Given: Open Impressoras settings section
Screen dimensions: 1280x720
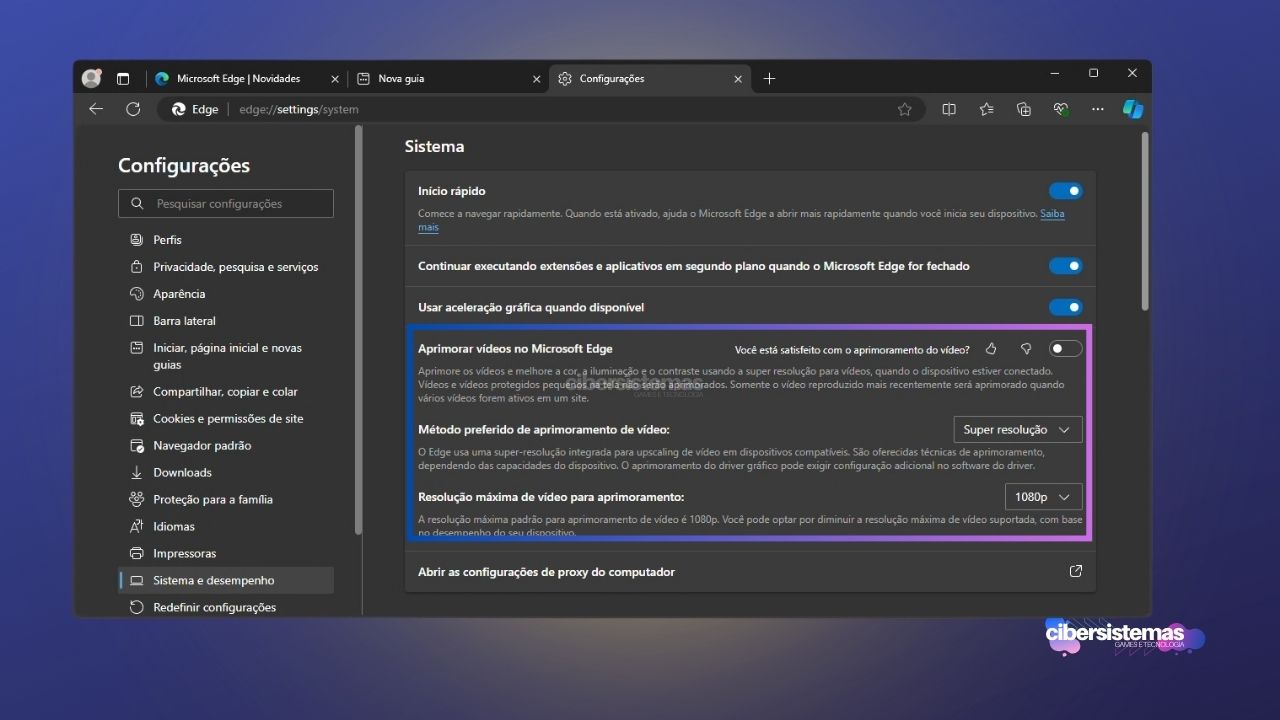Looking at the screenshot, I should [x=226, y=553].
